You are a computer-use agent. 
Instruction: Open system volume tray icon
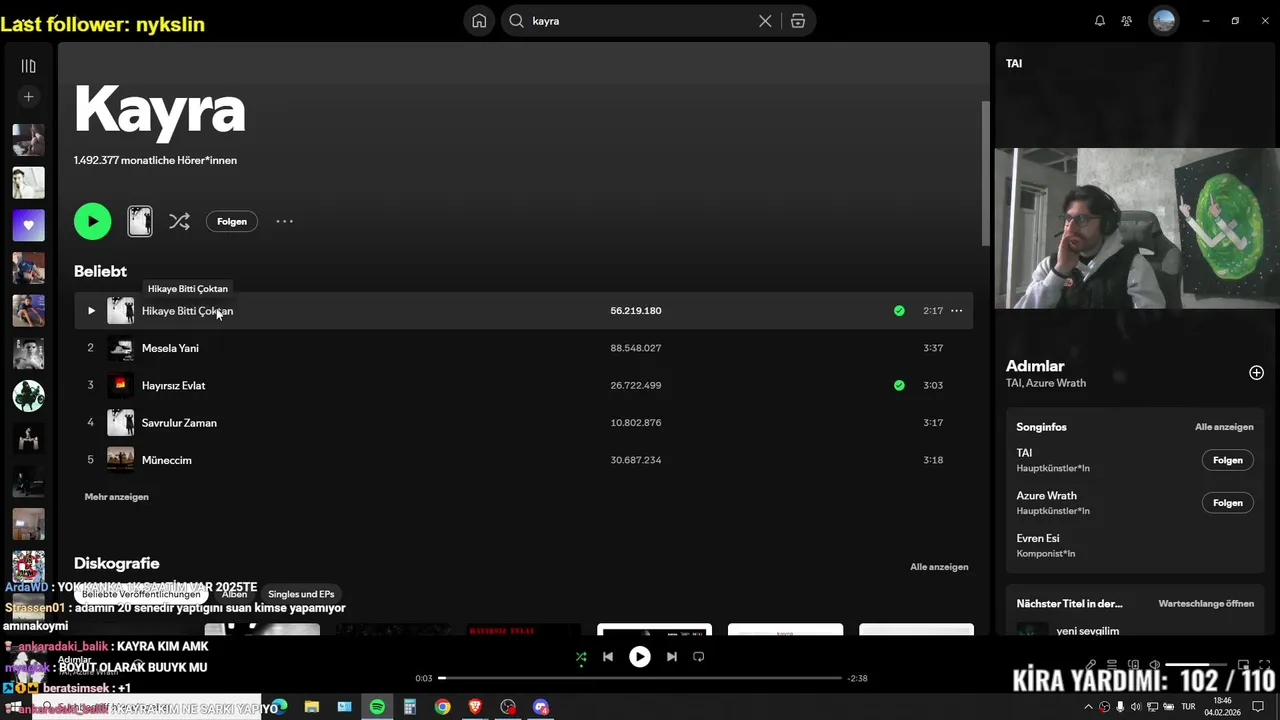[1136, 707]
